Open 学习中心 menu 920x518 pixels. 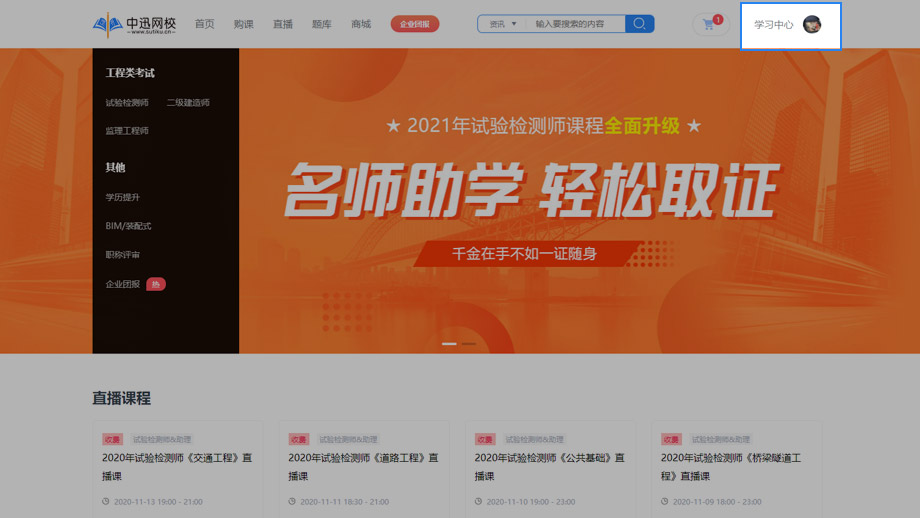point(773,24)
